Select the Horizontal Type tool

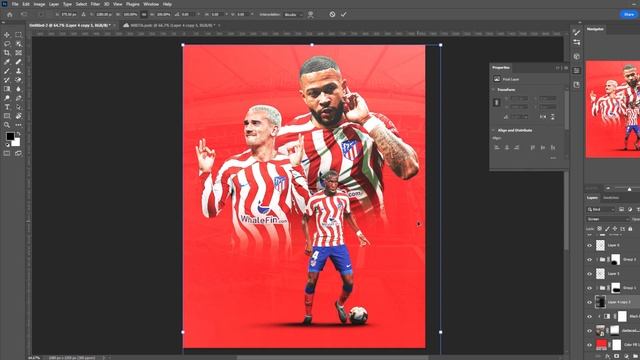click(7, 107)
